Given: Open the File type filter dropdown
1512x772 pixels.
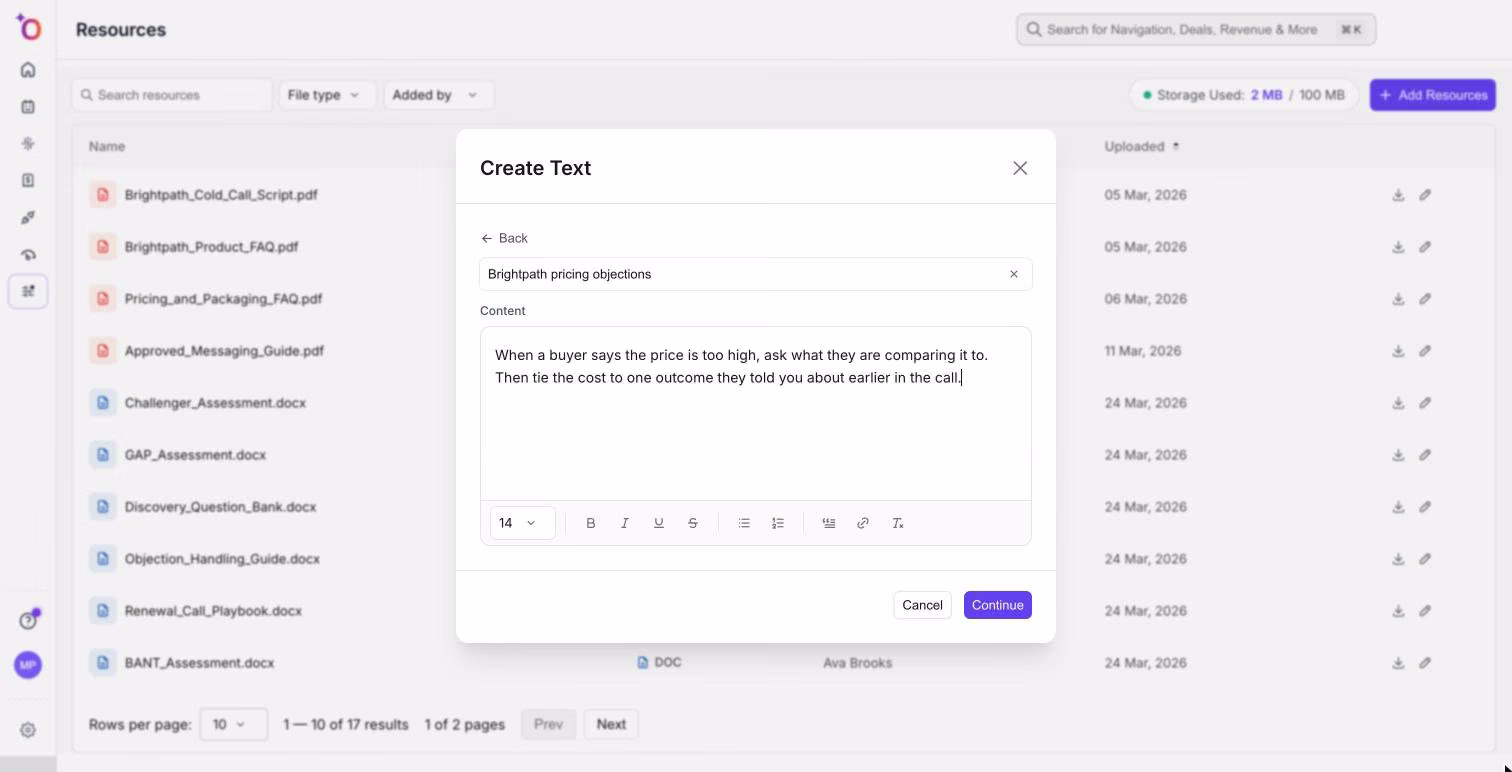Looking at the screenshot, I should (x=327, y=95).
